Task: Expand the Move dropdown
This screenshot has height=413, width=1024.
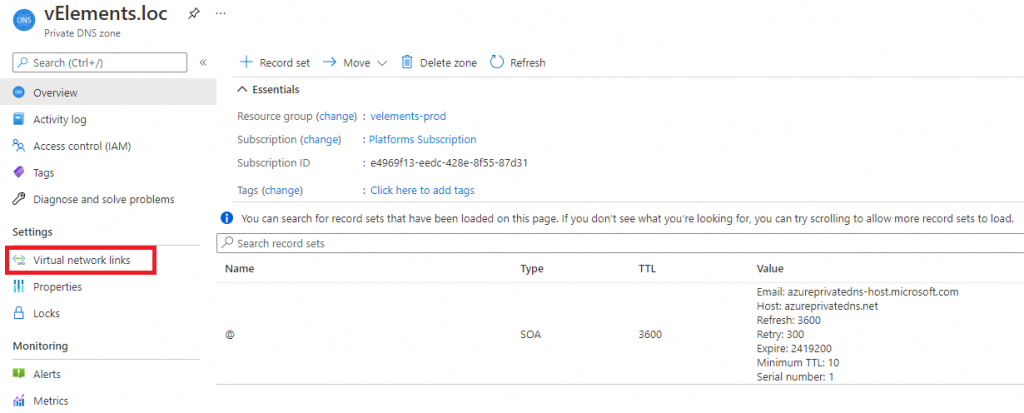Action: tap(355, 62)
